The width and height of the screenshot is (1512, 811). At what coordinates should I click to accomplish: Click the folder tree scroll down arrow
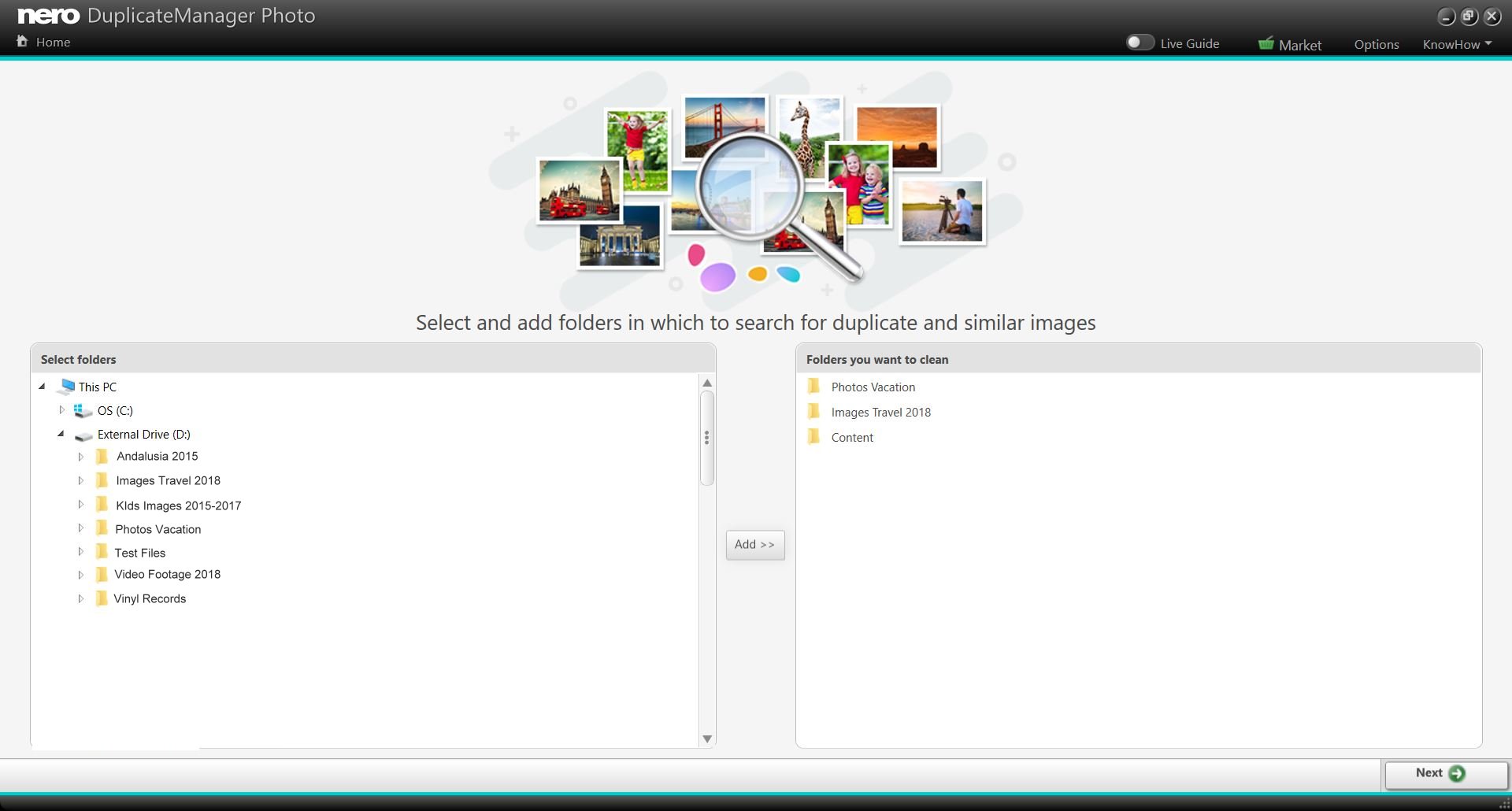coord(707,739)
